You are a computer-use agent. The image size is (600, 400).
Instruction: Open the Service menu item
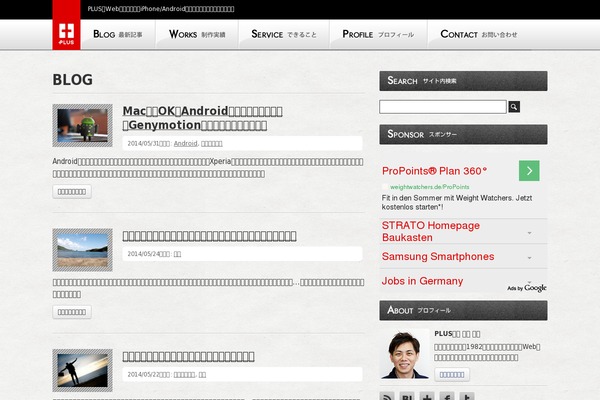(x=284, y=34)
